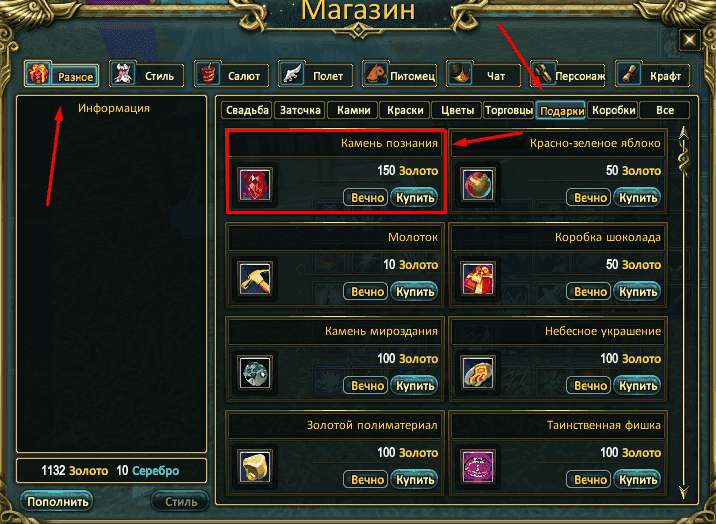Select the Камень мироздания gem icon
Screen dimensions: 716x524
click(255, 372)
